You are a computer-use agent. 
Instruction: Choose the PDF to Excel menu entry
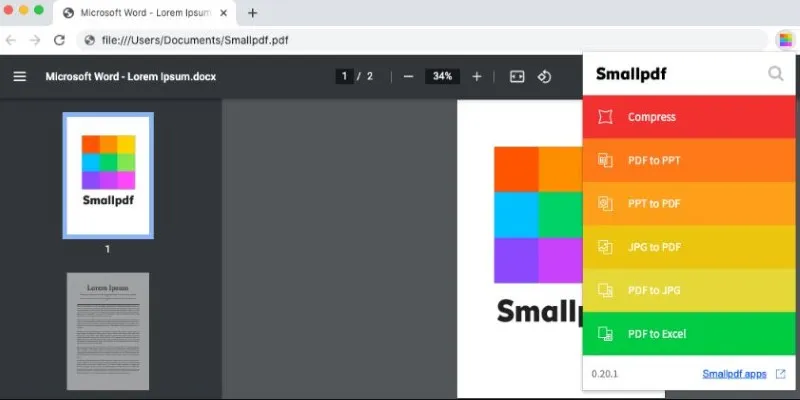click(689, 334)
